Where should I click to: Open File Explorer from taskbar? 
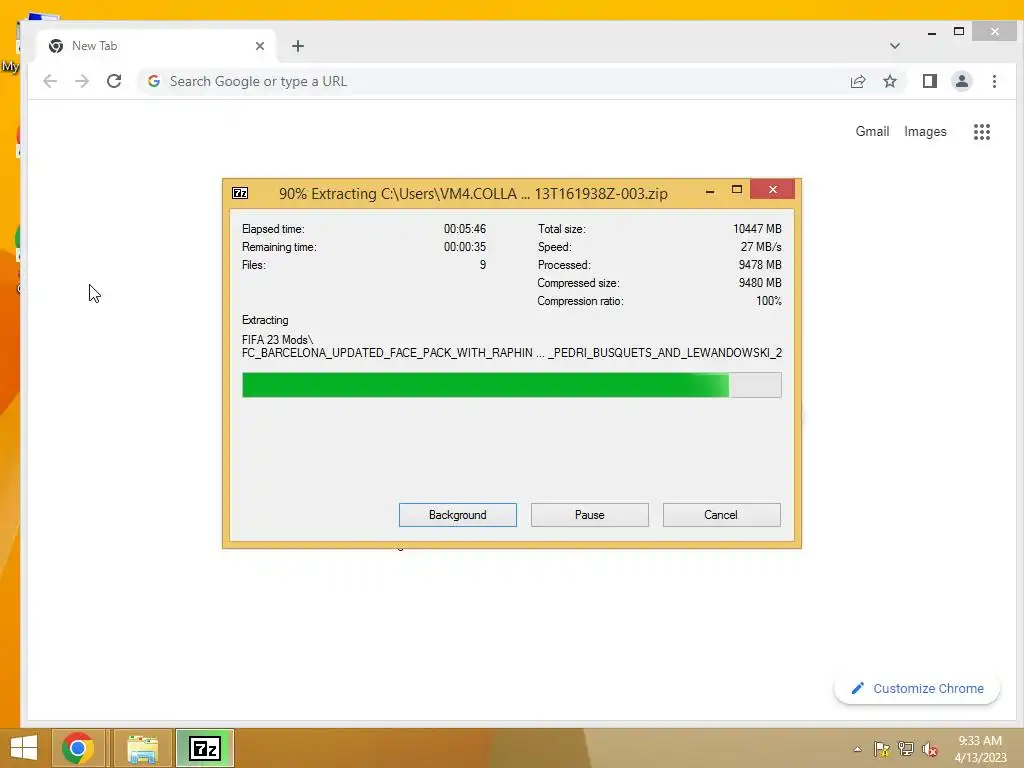point(142,748)
